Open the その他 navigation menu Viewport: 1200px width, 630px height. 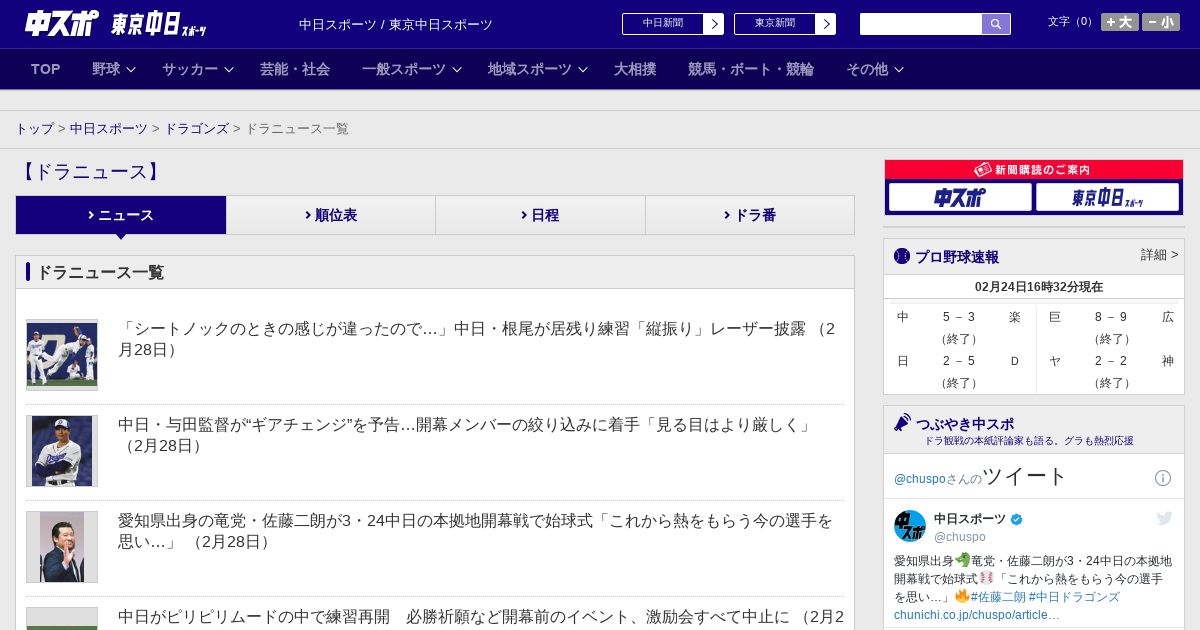(867, 69)
